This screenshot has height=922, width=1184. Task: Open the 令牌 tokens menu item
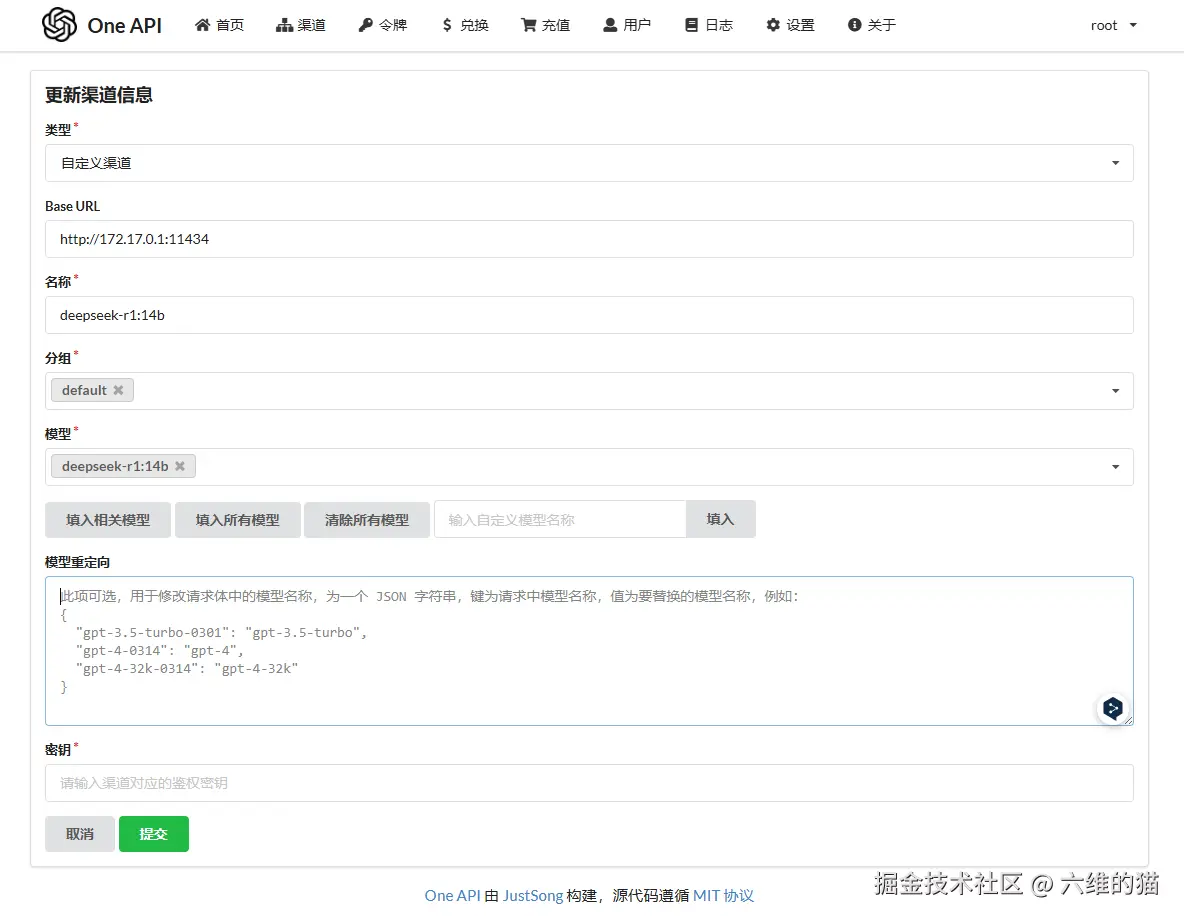coord(383,25)
